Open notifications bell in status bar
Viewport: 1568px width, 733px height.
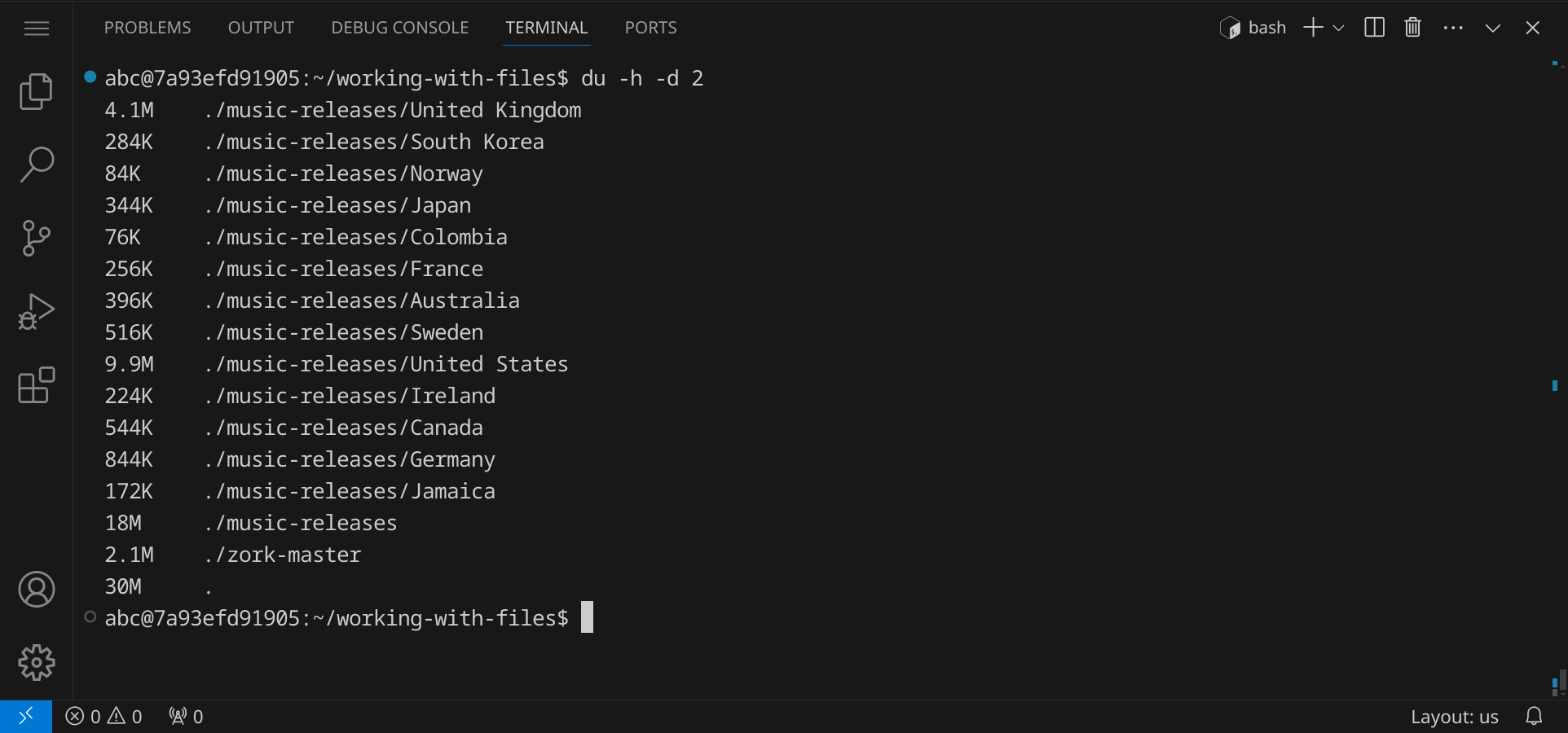(1534, 717)
